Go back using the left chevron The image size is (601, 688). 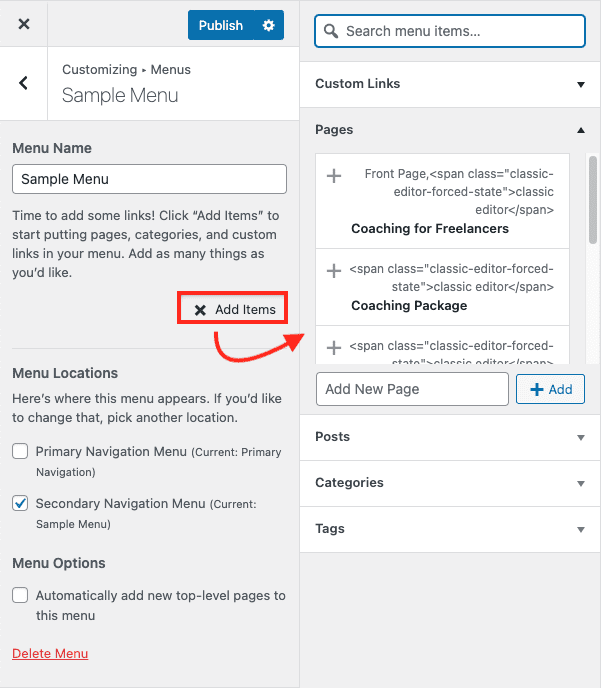coord(24,83)
